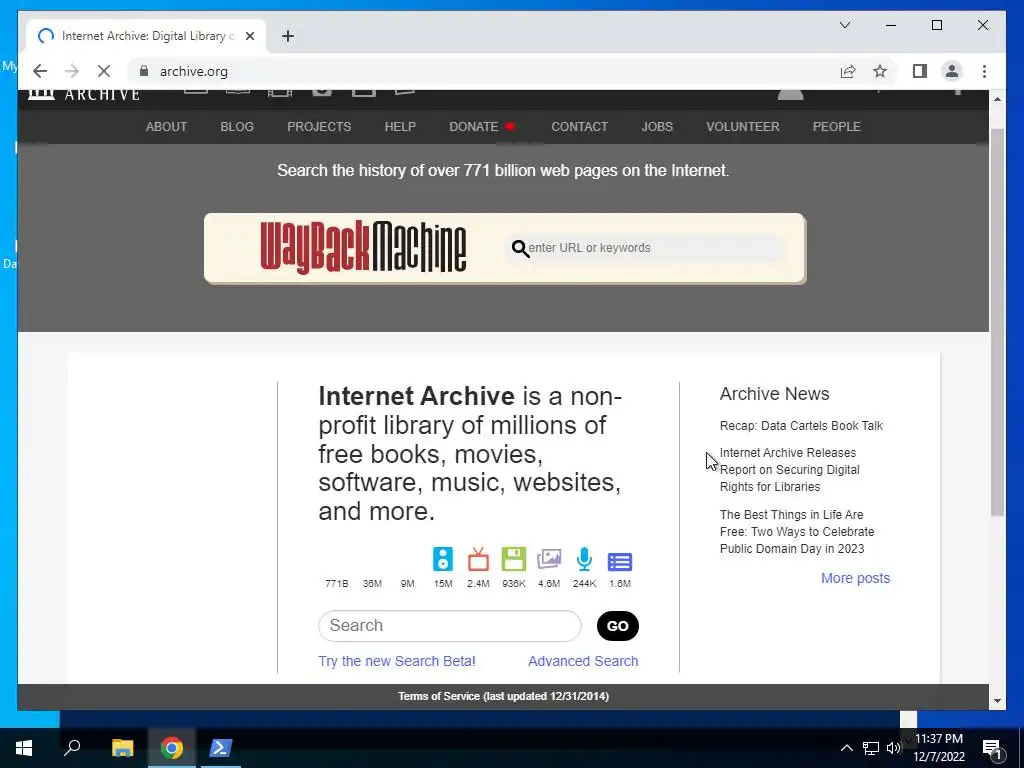1024x768 pixels.
Task: Open the TV icon collection
Action: 478,560
